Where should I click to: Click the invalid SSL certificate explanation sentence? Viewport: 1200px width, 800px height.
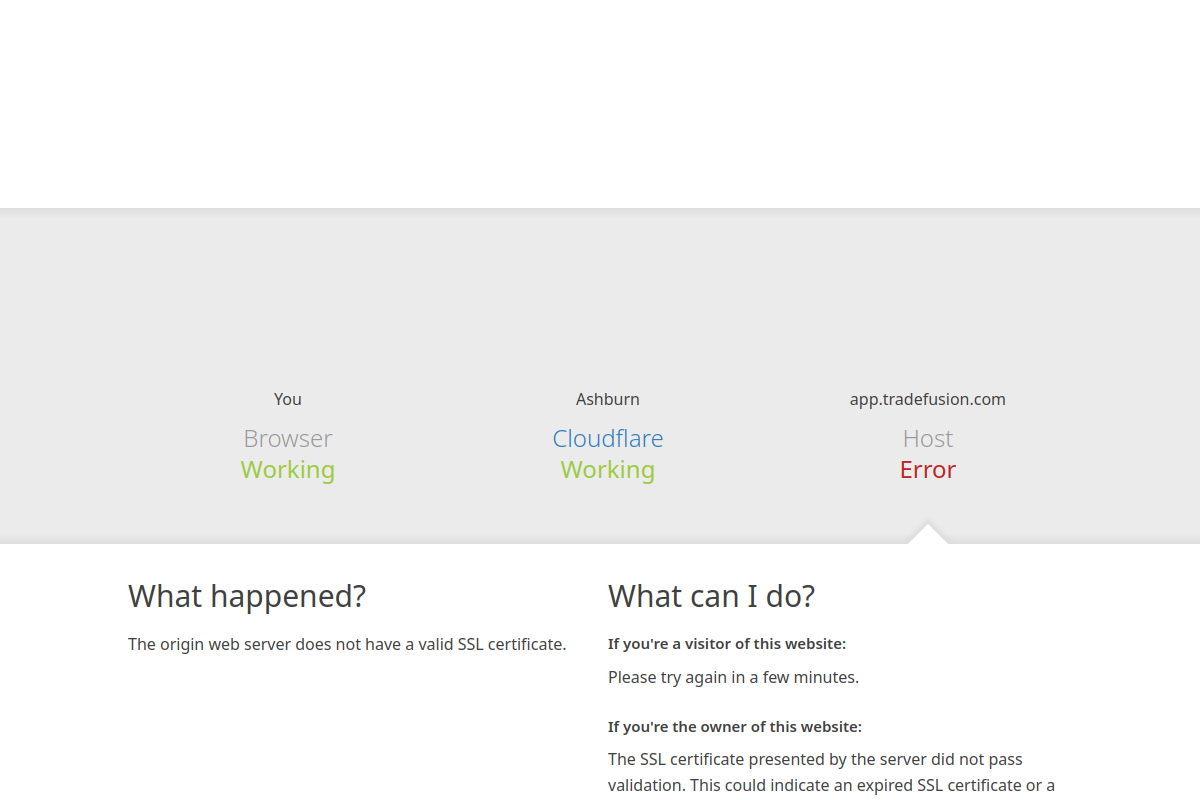point(347,645)
